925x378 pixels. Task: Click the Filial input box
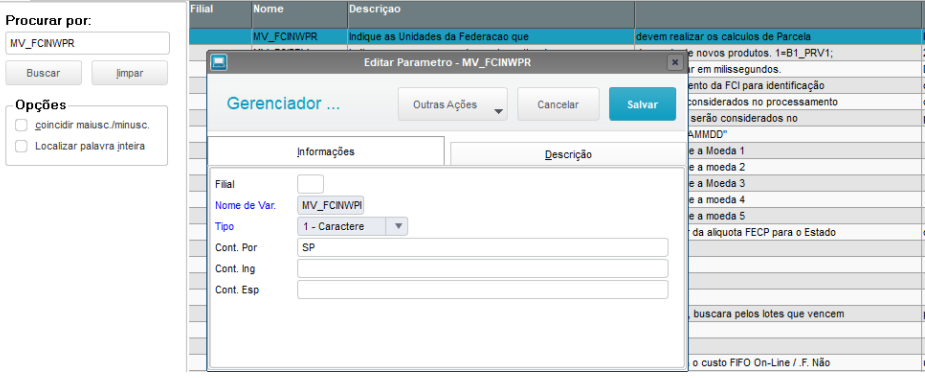[x=310, y=184]
